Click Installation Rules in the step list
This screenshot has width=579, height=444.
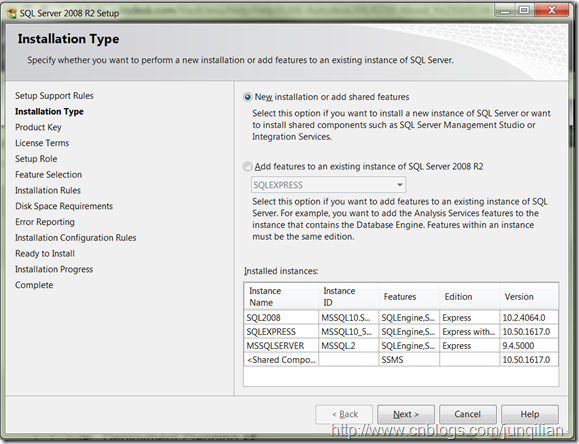click(48, 191)
